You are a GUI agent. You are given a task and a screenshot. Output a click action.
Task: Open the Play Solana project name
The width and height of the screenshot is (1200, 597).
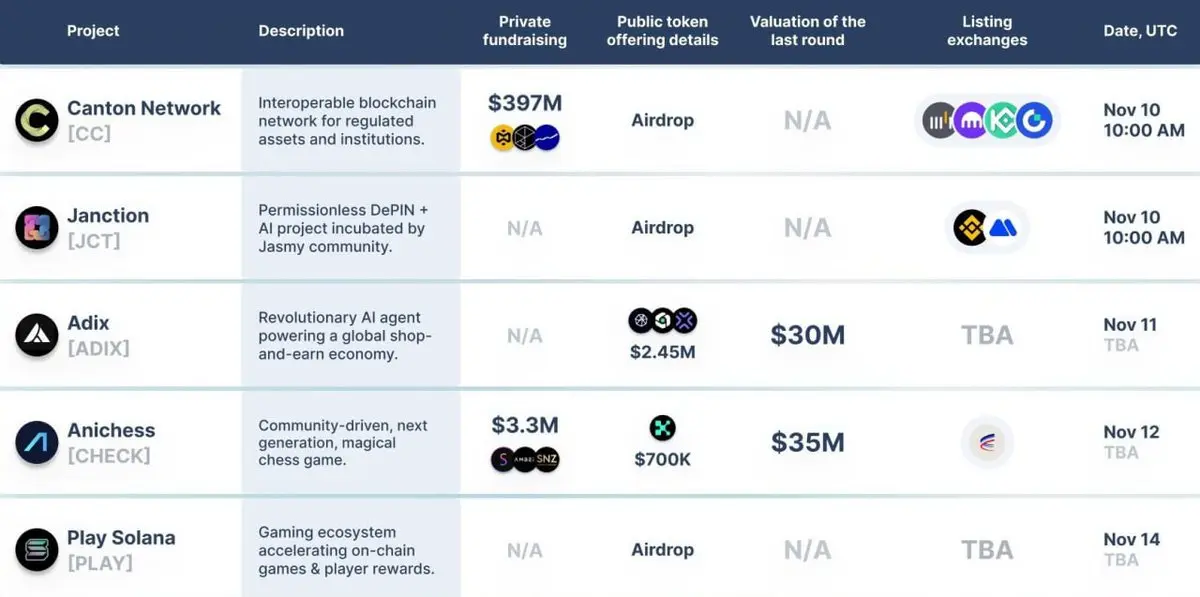tap(121, 538)
